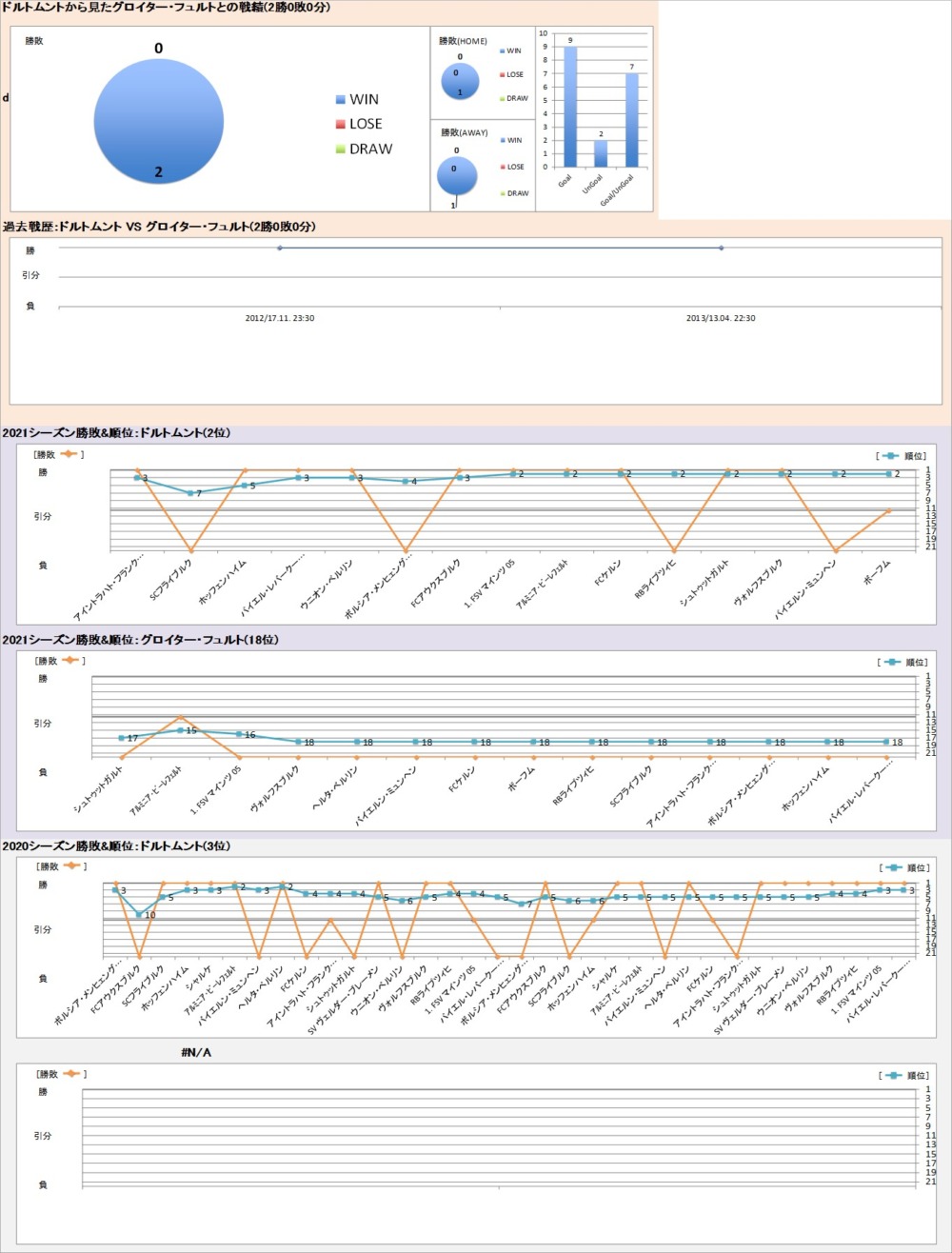
Task: Click the teal 順位 legend marker in the empty #N/A chart
Action: pyautogui.click(x=891, y=1075)
